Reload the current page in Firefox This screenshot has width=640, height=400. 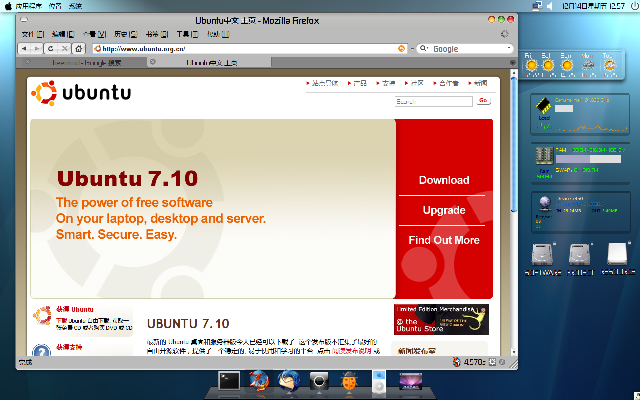51,49
